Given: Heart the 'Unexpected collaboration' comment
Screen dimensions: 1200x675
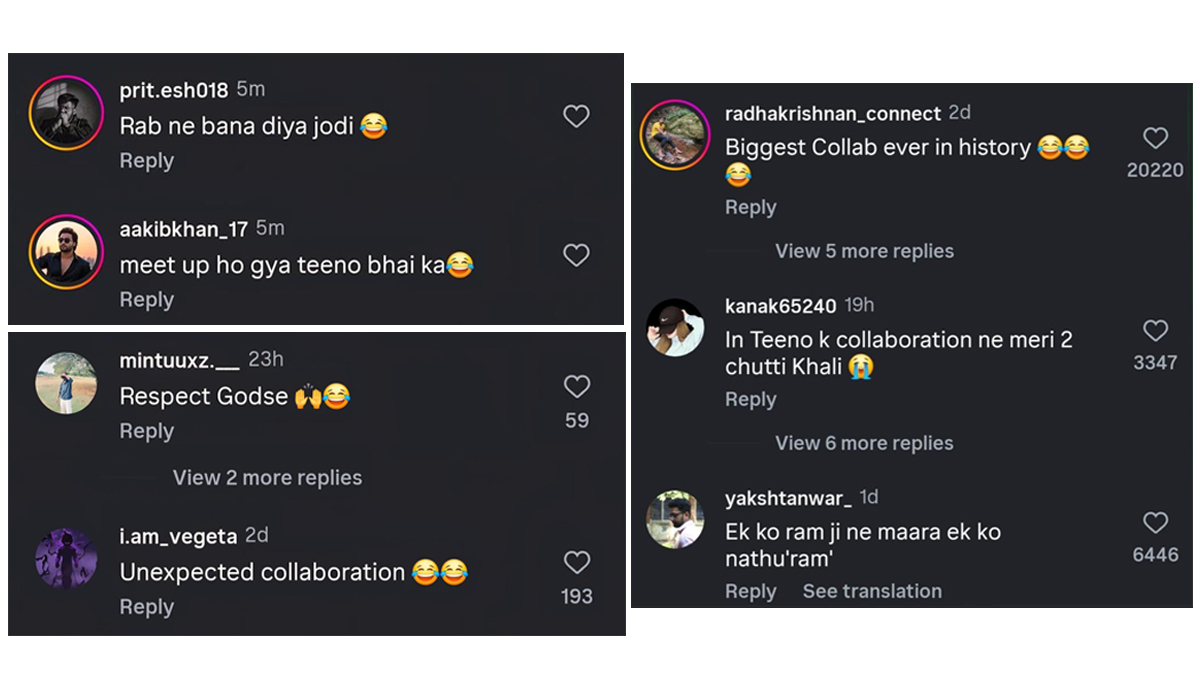Looking at the screenshot, I should pyautogui.click(x=577, y=562).
